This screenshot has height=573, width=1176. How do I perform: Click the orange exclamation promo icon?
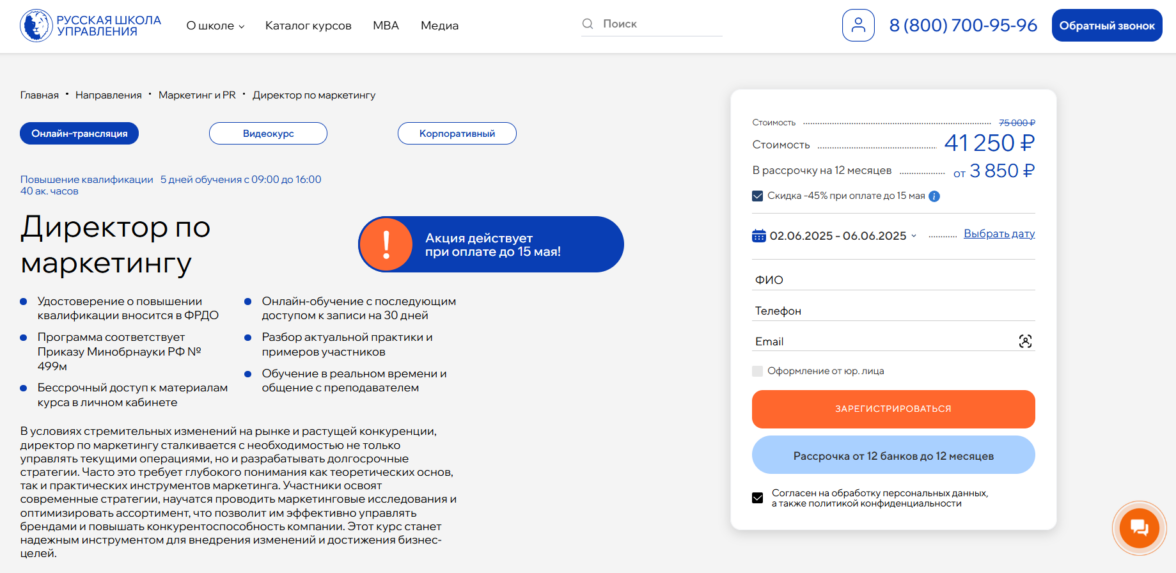(385, 244)
